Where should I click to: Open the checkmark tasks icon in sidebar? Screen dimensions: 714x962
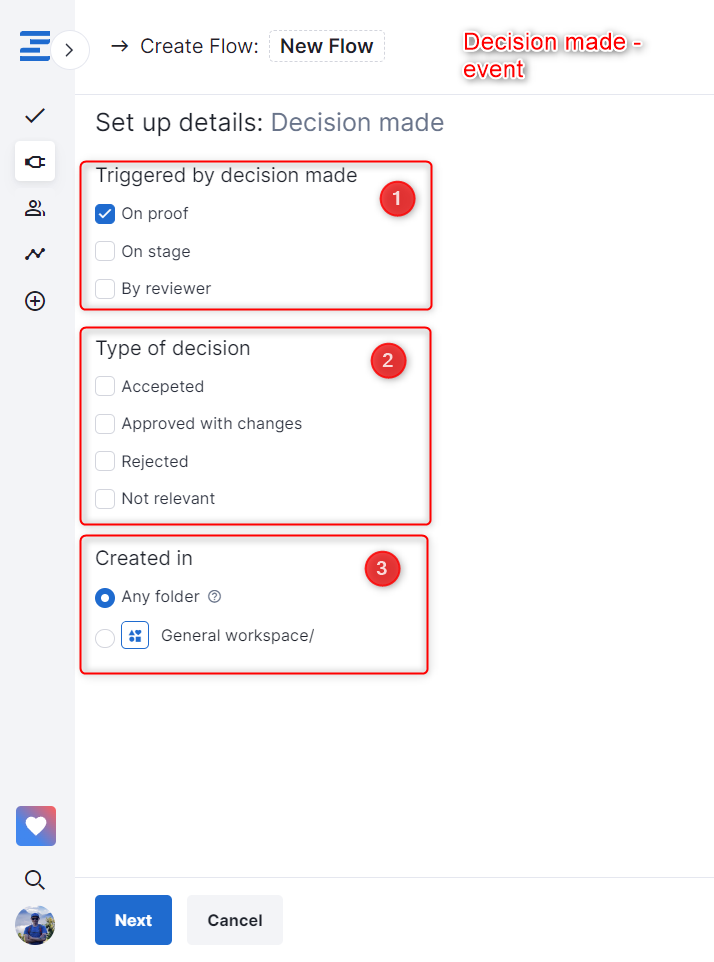point(35,116)
